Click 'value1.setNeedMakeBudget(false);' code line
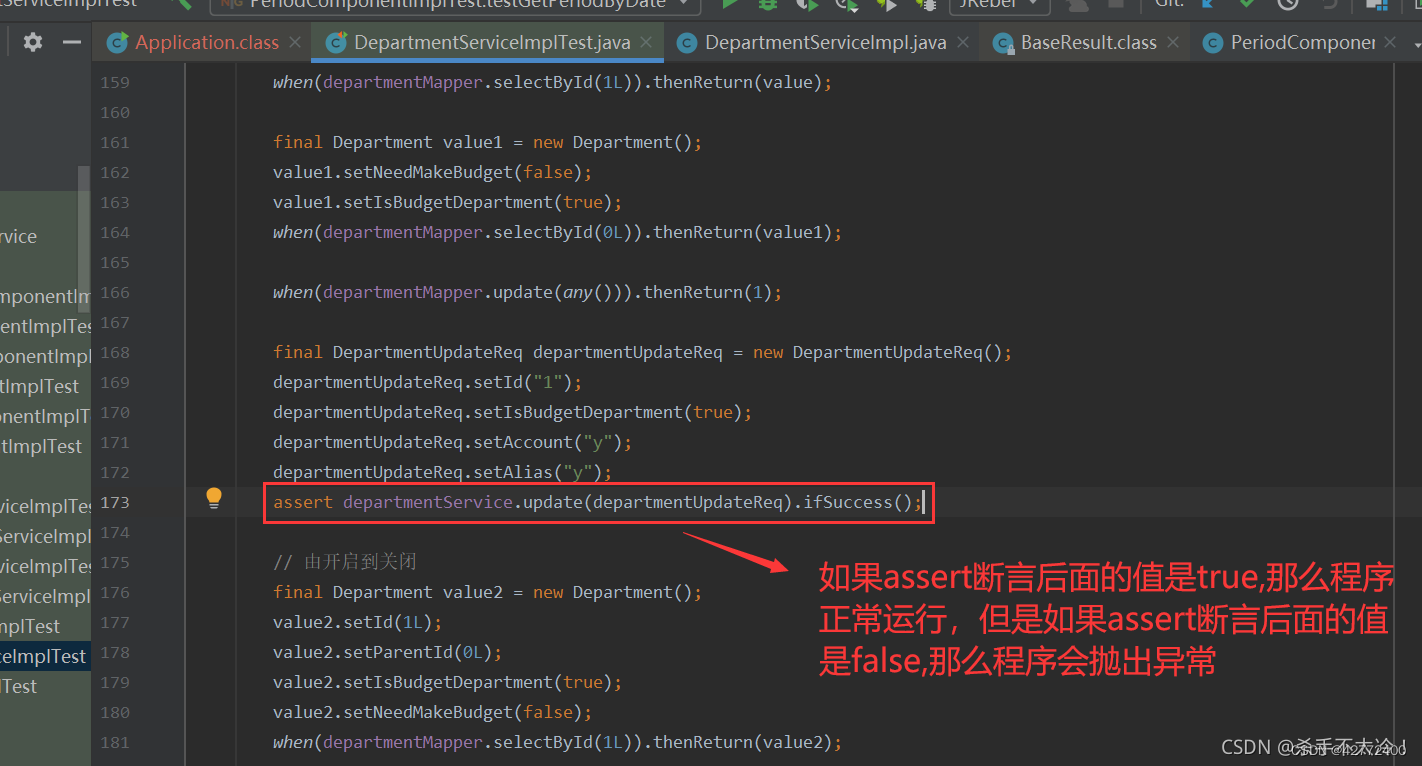The width and height of the screenshot is (1422, 766). point(432,172)
